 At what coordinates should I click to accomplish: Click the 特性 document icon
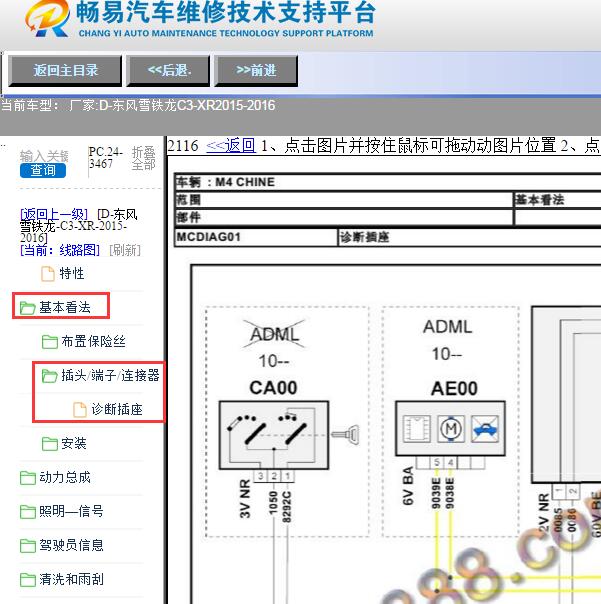click(48, 274)
